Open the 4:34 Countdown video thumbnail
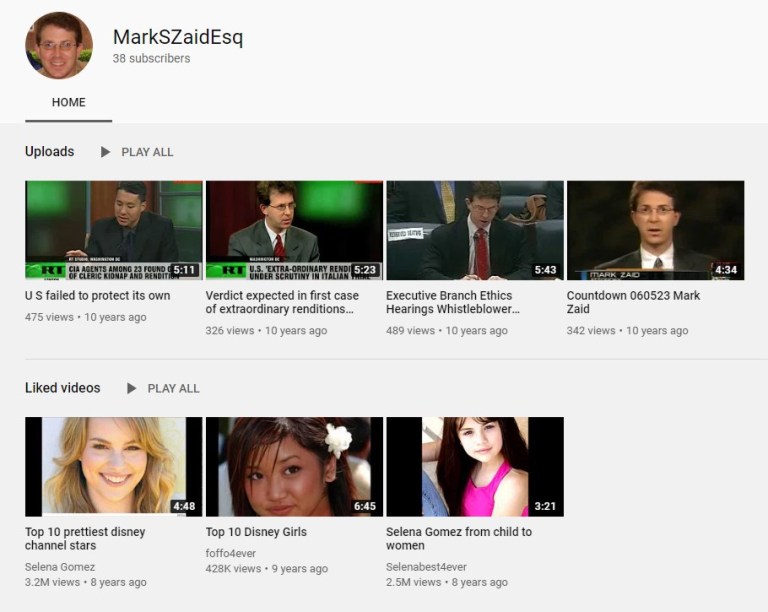The width and height of the screenshot is (768, 612). tap(655, 230)
